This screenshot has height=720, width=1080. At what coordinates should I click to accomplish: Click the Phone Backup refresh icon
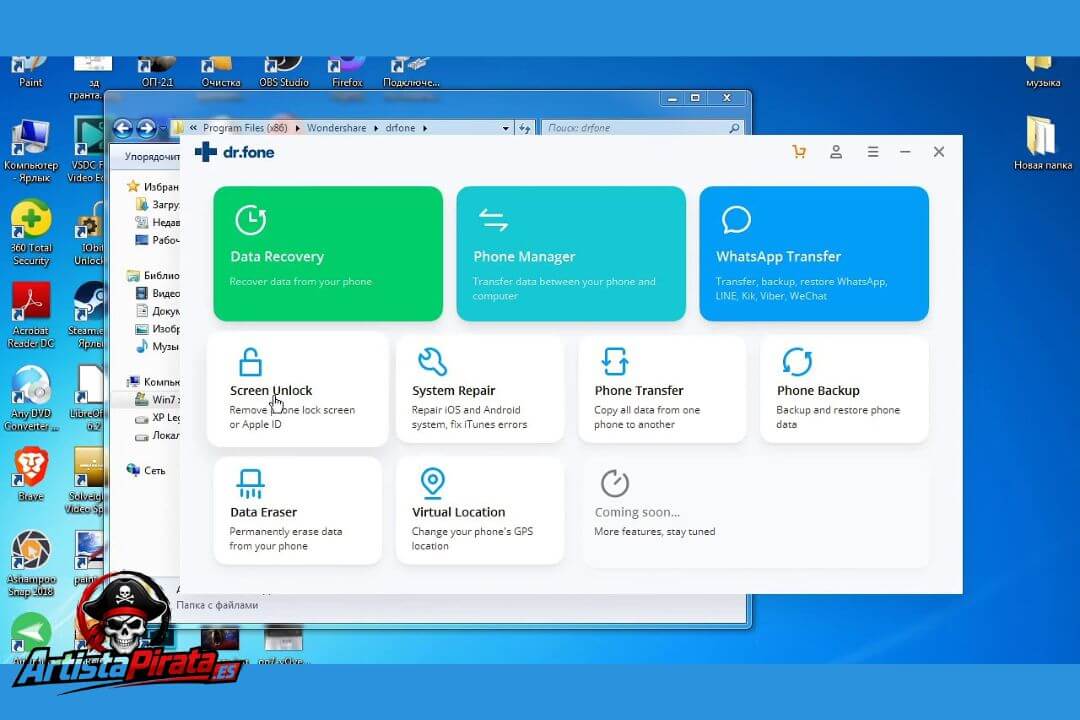(797, 362)
